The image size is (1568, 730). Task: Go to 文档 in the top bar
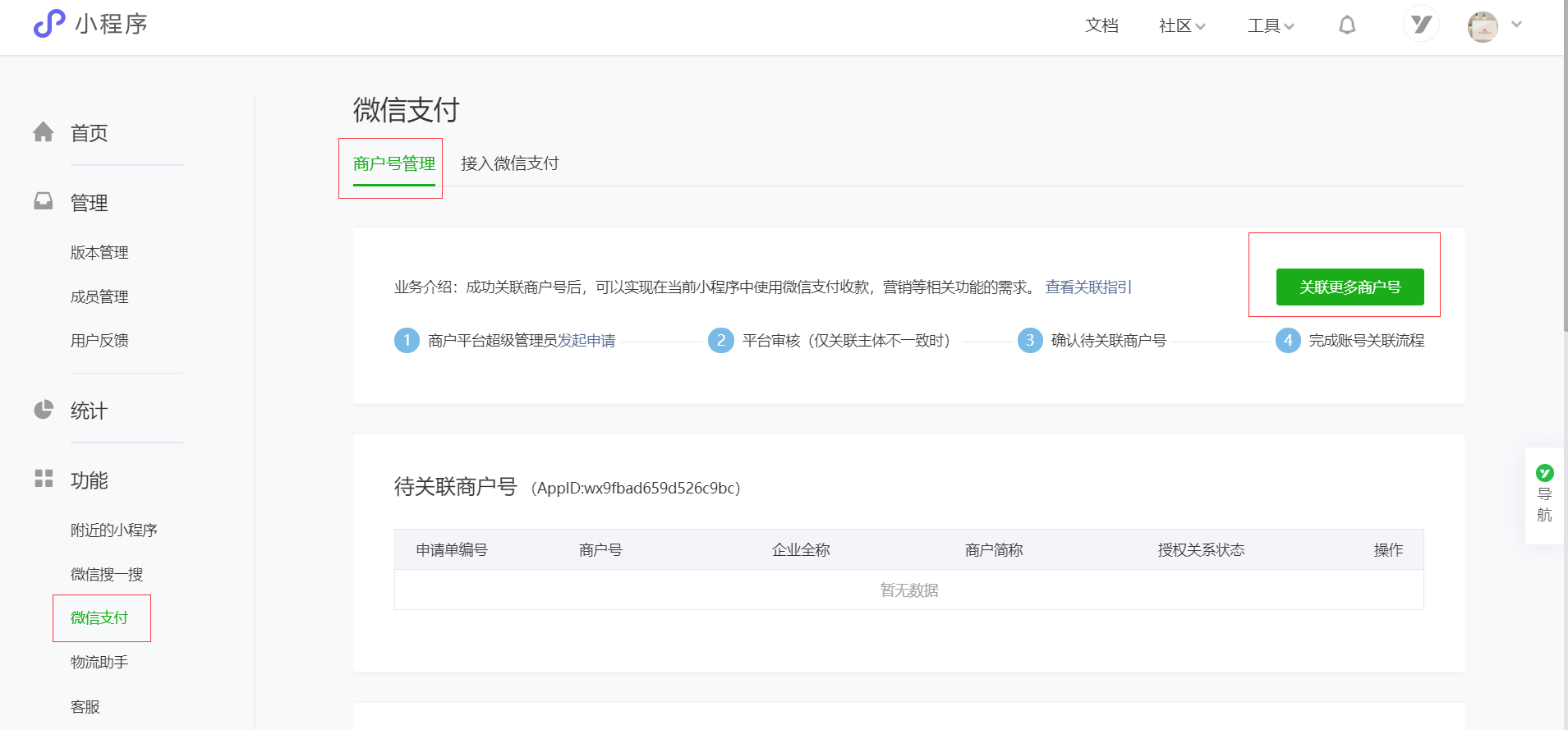coord(1101,25)
